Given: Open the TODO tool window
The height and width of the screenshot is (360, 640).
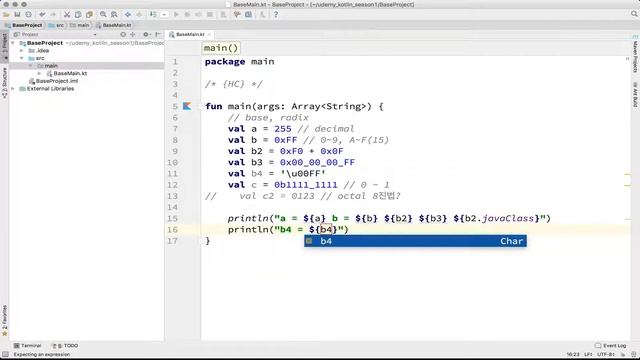Looking at the screenshot, I should click(x=65, y=346).
